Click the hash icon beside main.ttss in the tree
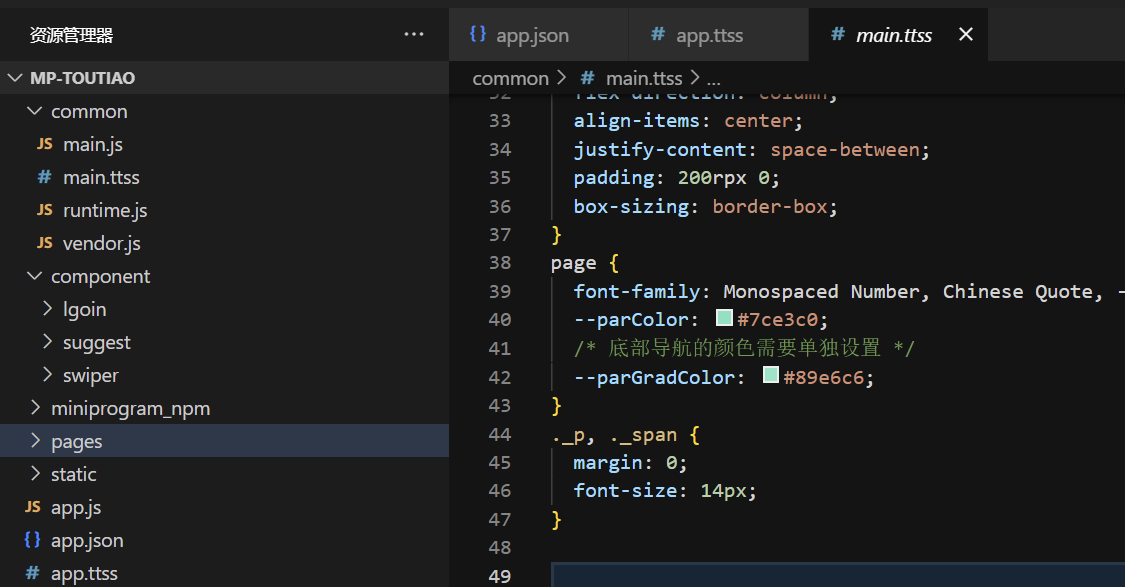 tap(44, 177)
